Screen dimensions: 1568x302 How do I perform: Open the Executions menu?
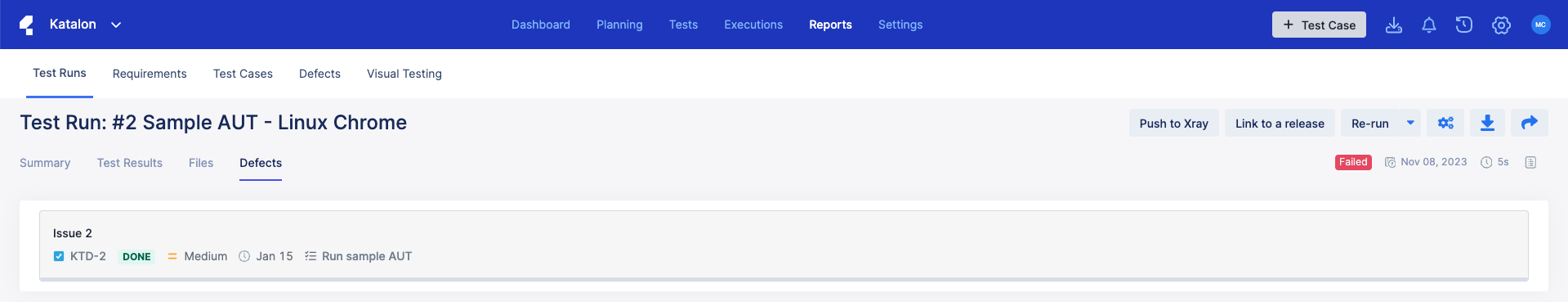(x=753, y=25)
